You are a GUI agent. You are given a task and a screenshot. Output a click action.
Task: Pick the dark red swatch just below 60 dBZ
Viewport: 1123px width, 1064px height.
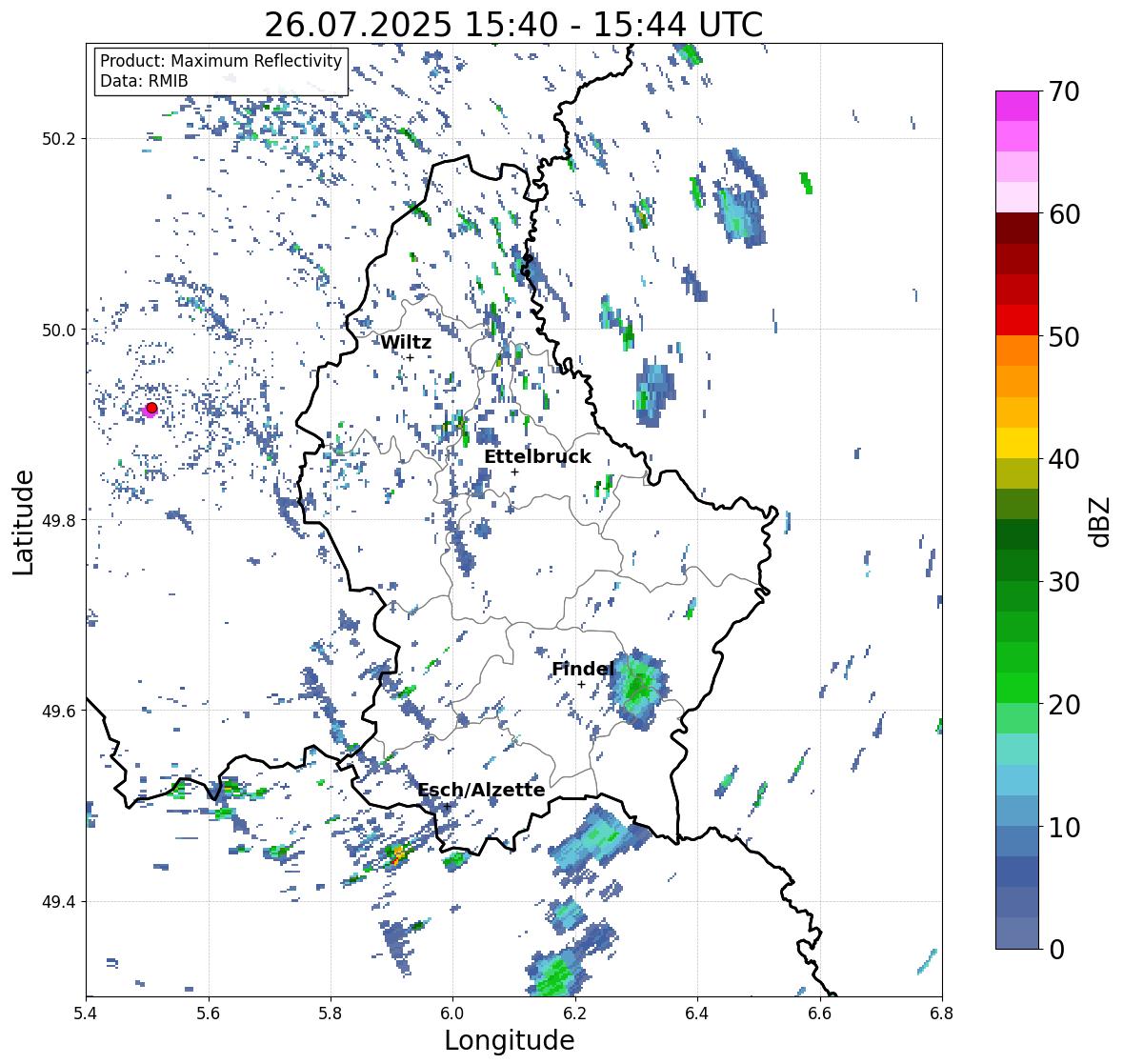(x=1017, y=229)
